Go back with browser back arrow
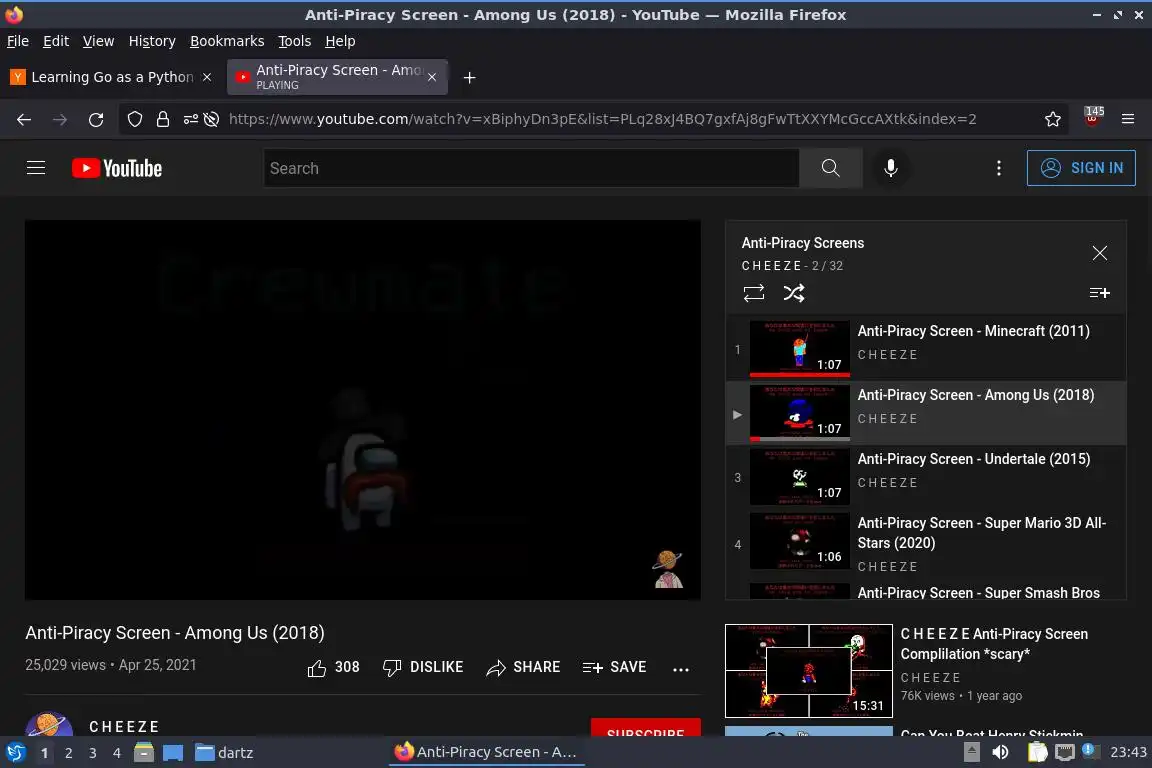The image size is (1152, 768). click(24, 119)
